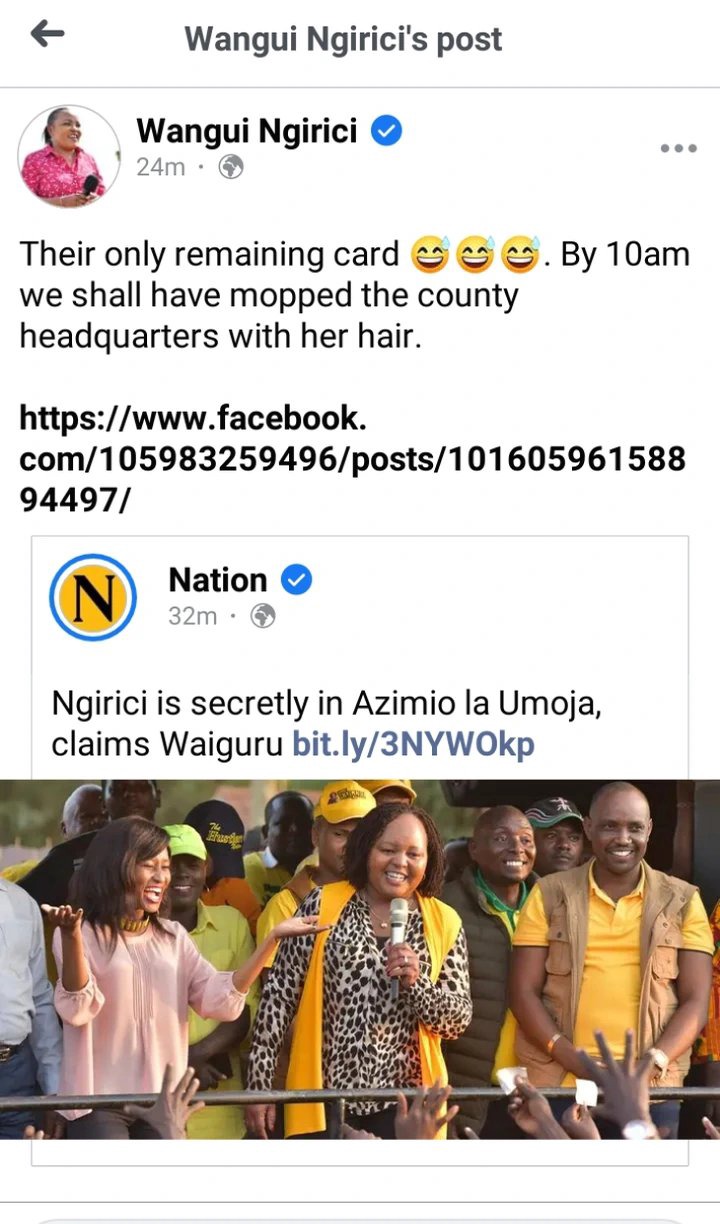Tap the globe privacy icon next to 24m
Viewport: 720px width, 1224px height.
pos(231,167)
